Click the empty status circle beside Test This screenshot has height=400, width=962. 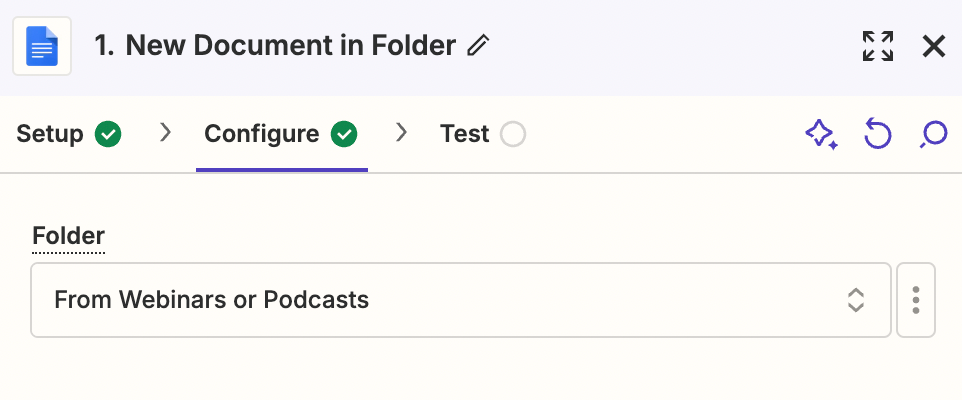[x=513, y=134]
